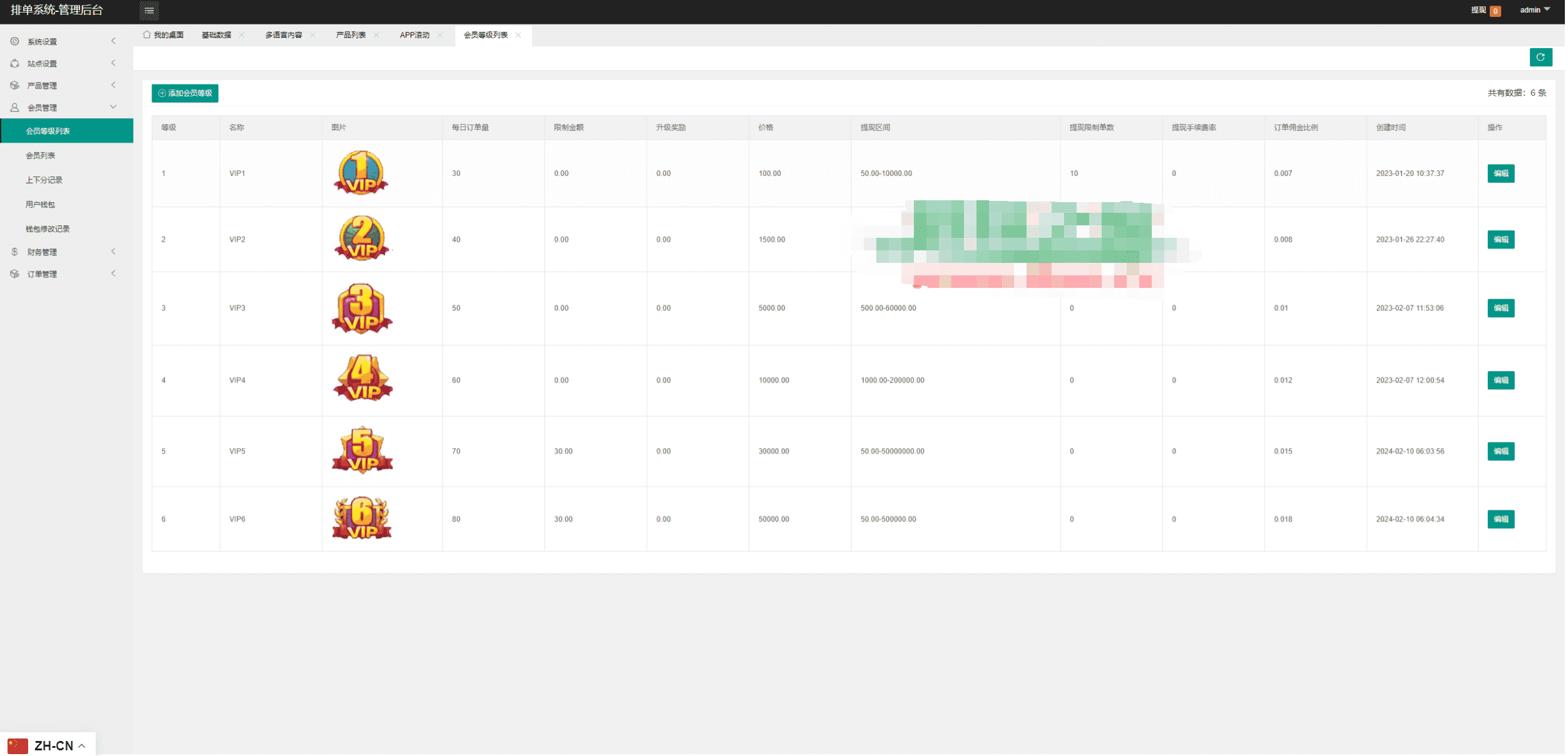
Task: Close the 产品列表 tab
Action: point(377,35)
